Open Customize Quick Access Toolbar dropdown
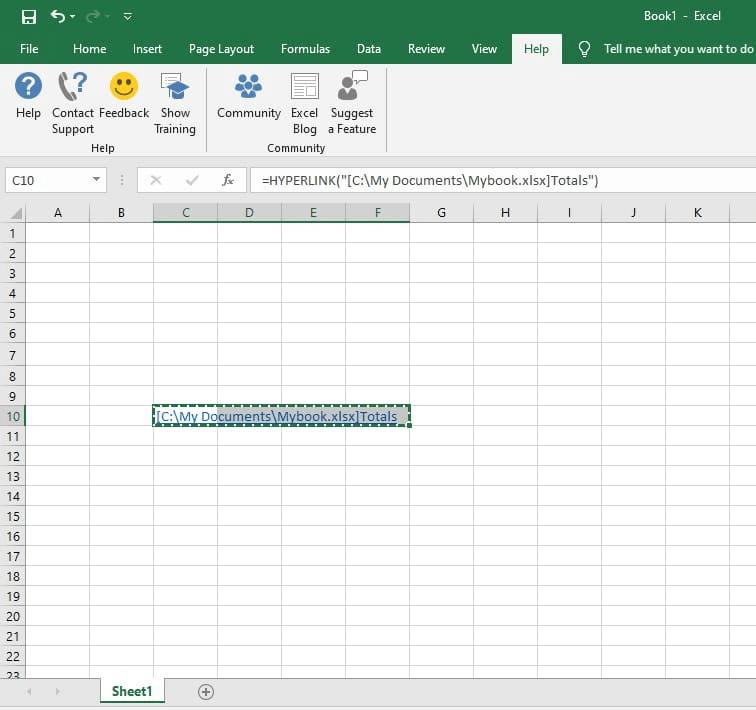This screenshot has height=710, width=756. coord(127,17)
